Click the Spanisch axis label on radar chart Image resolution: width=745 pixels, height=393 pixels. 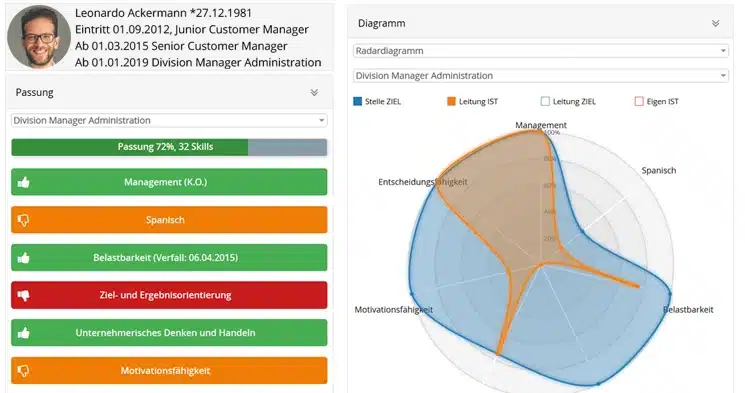point(659,170)
